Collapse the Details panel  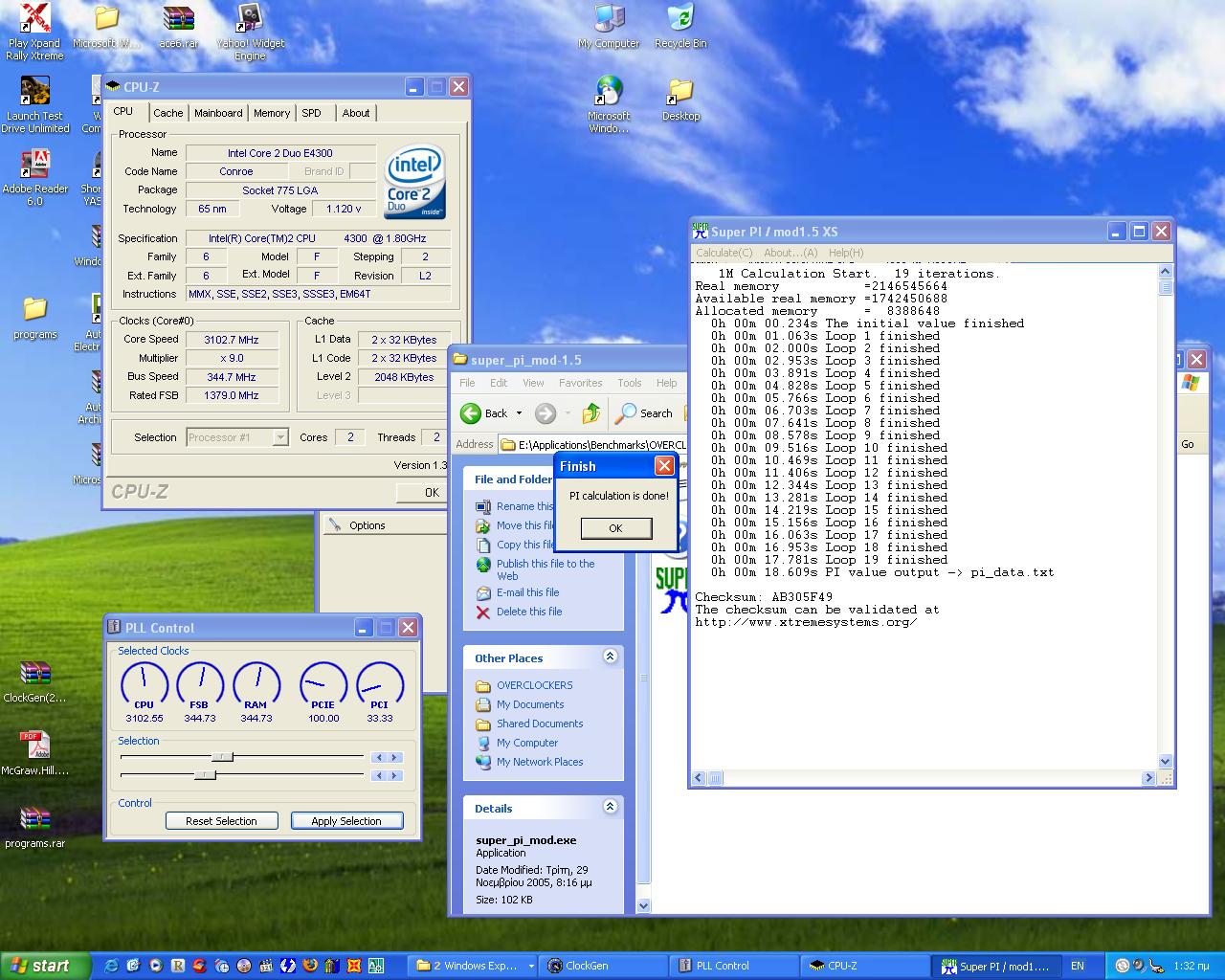click(610, 807)
